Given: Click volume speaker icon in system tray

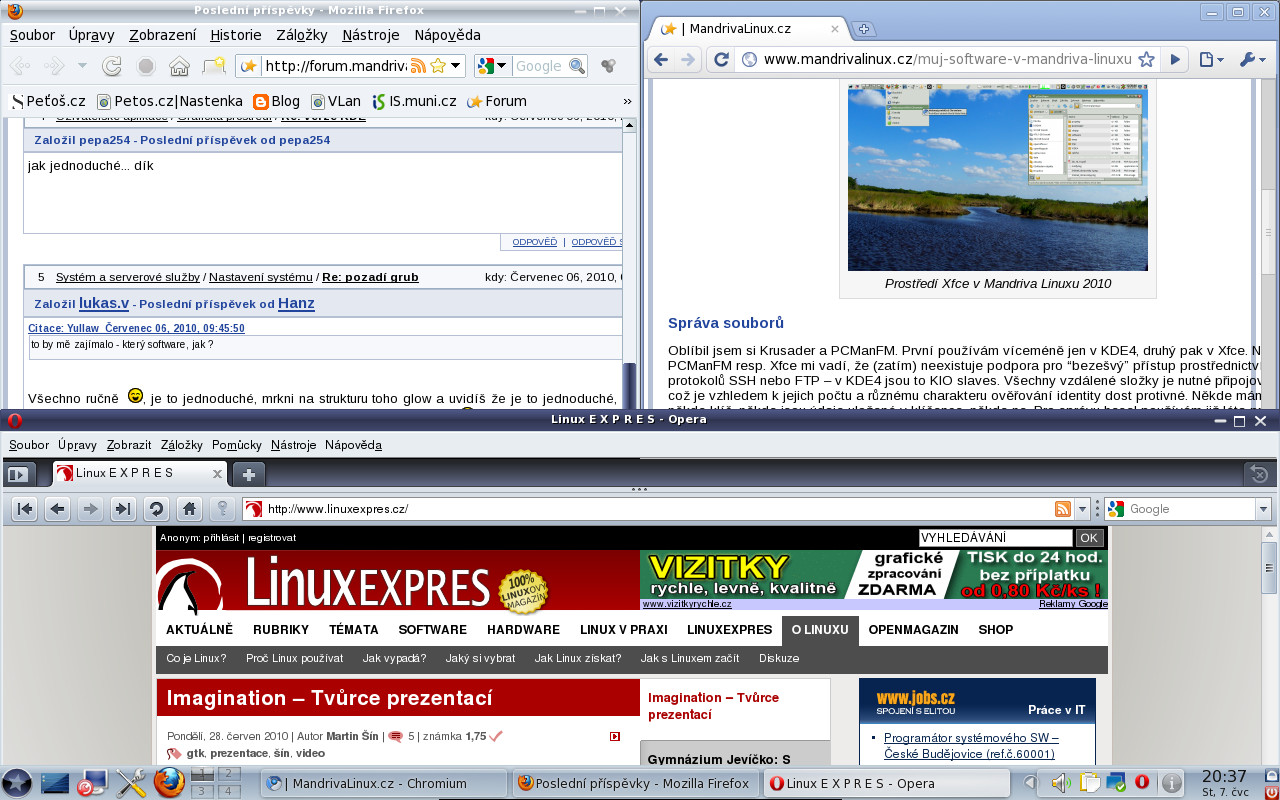Looking at the screenshot, I should (1063, 782).
